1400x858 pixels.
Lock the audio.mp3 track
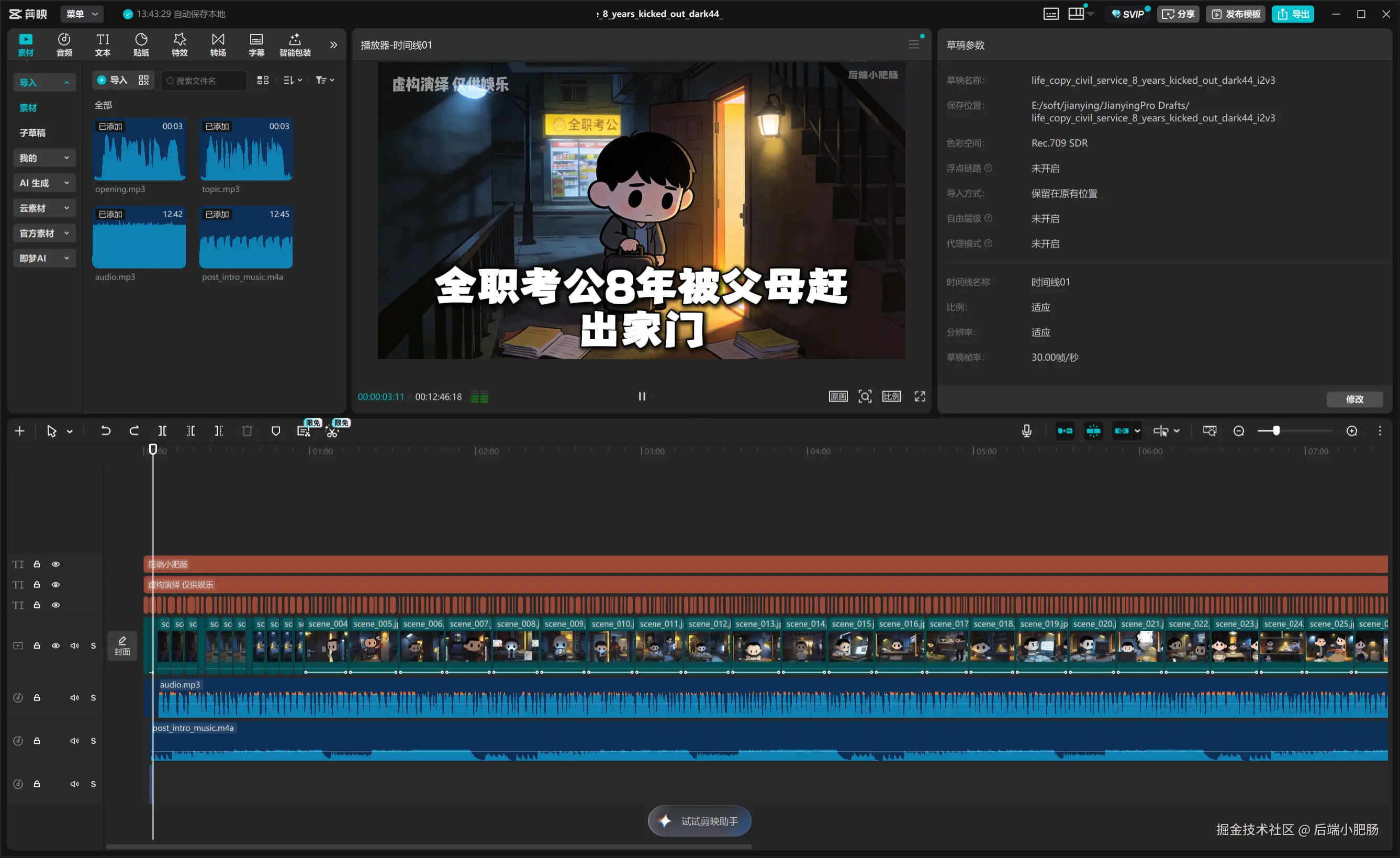37,698
